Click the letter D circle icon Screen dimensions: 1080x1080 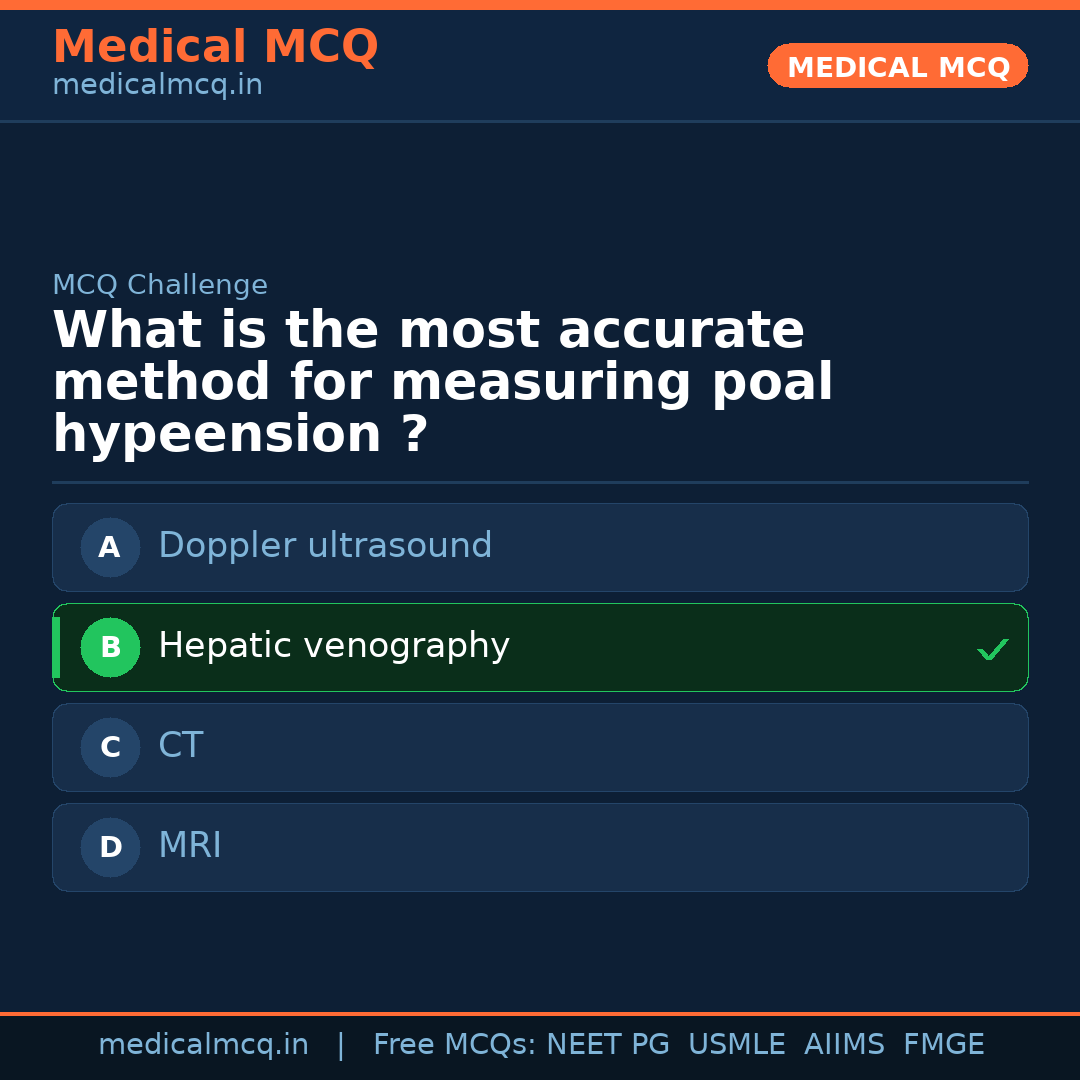point(110,847)
